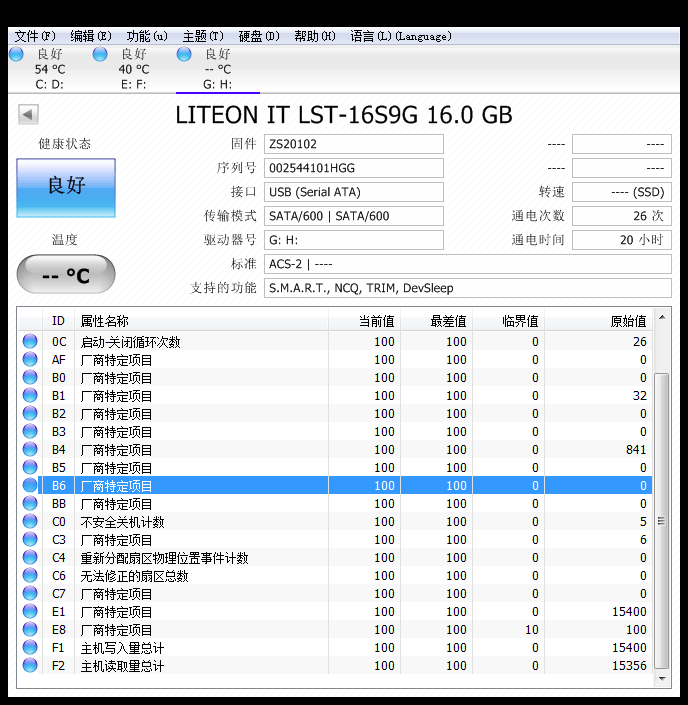Click status icon of attribute BB
This screenshot has width=688, height=705.
coord(30,503)
